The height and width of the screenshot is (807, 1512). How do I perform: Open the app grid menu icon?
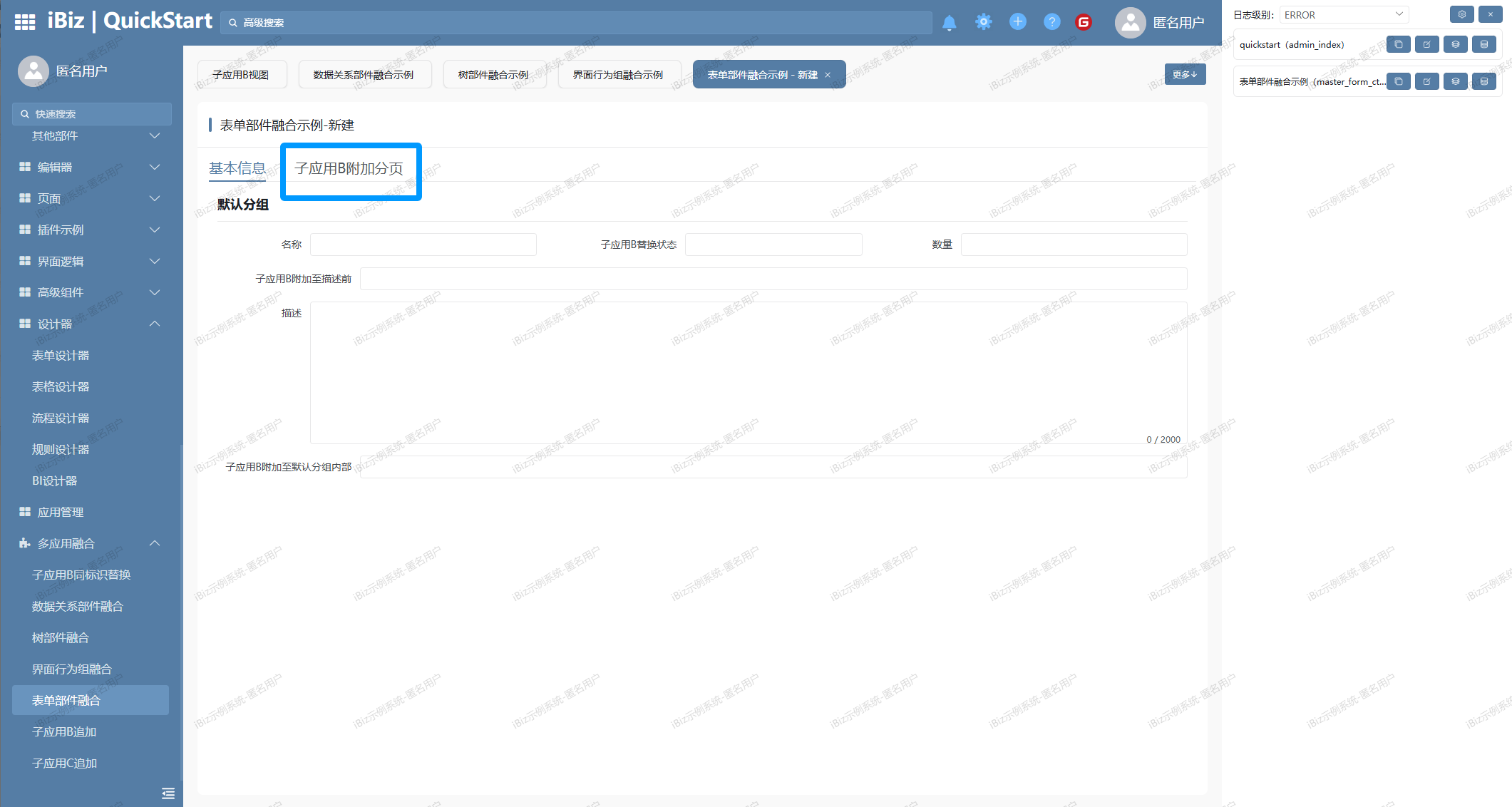point(25,22)
